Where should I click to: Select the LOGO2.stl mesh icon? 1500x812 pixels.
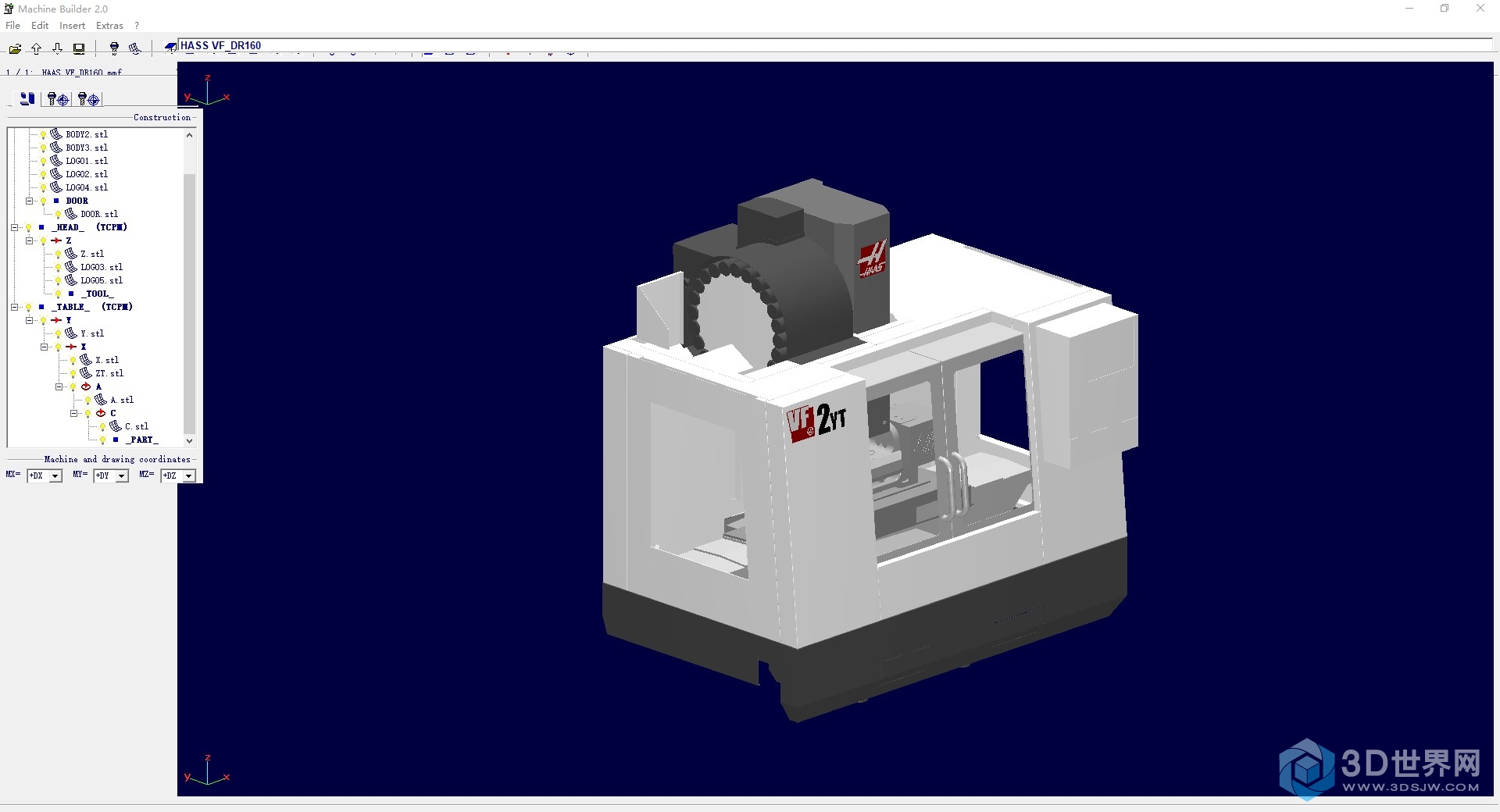click(56, 174)
